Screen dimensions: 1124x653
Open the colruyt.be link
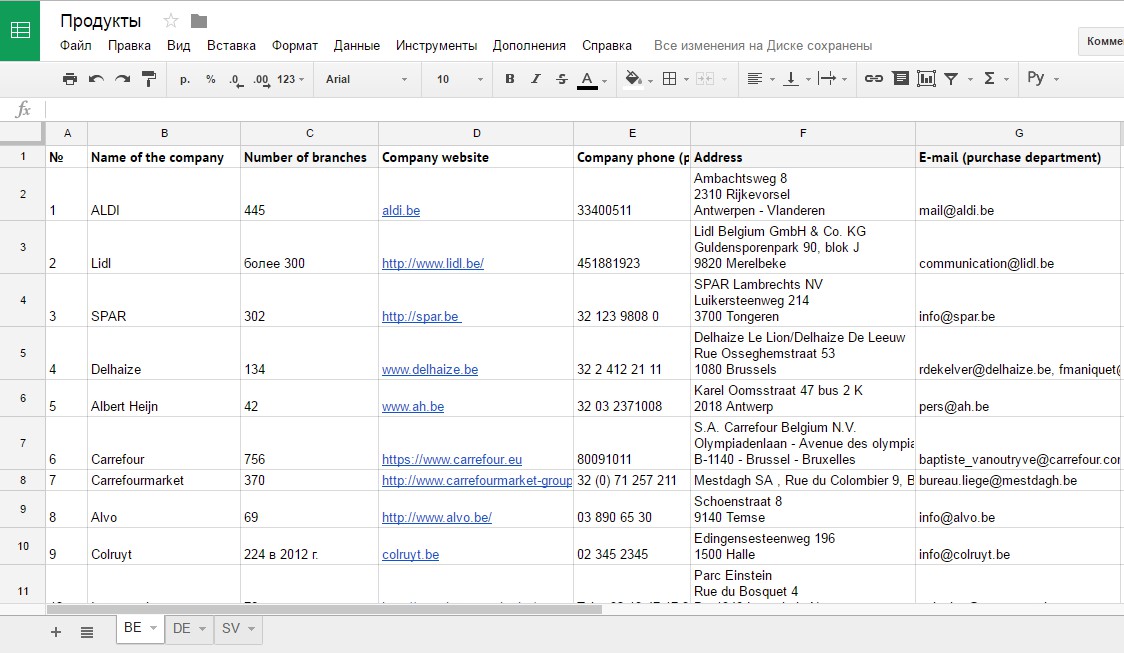(410, 555)
